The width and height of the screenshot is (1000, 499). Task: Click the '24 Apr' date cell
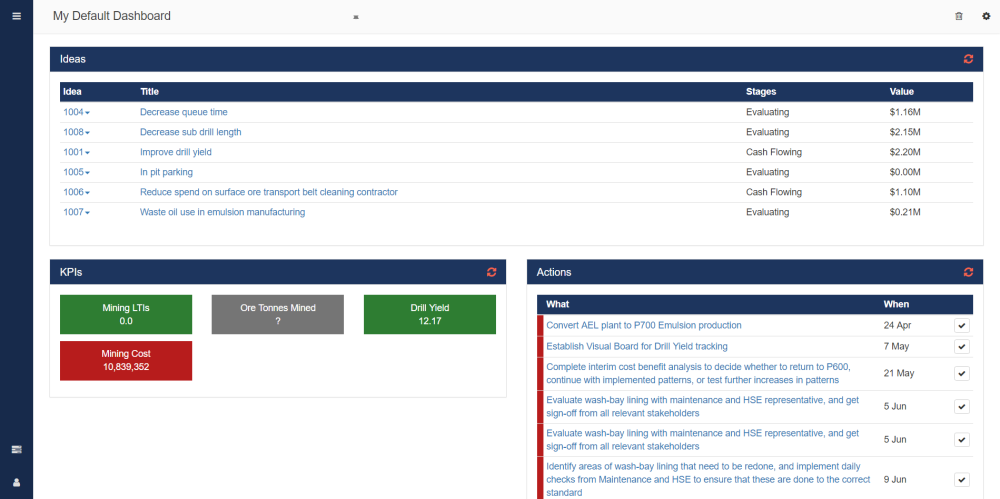click(897, 325)
